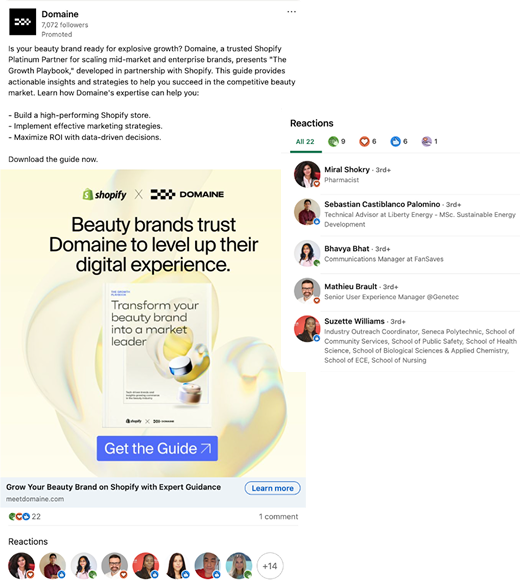Open the 1 comment link
Screen dimensions: 520x583
tap(278, 516)
